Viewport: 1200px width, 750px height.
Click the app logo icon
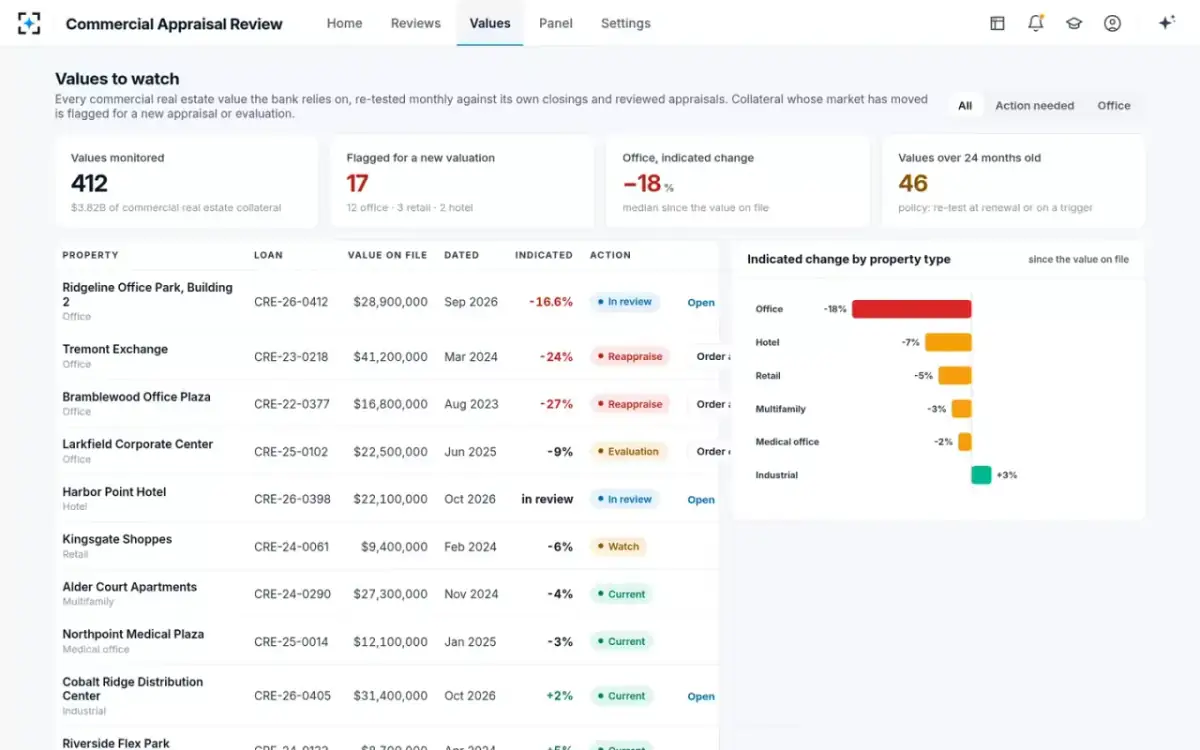click(x=29, y=23)
